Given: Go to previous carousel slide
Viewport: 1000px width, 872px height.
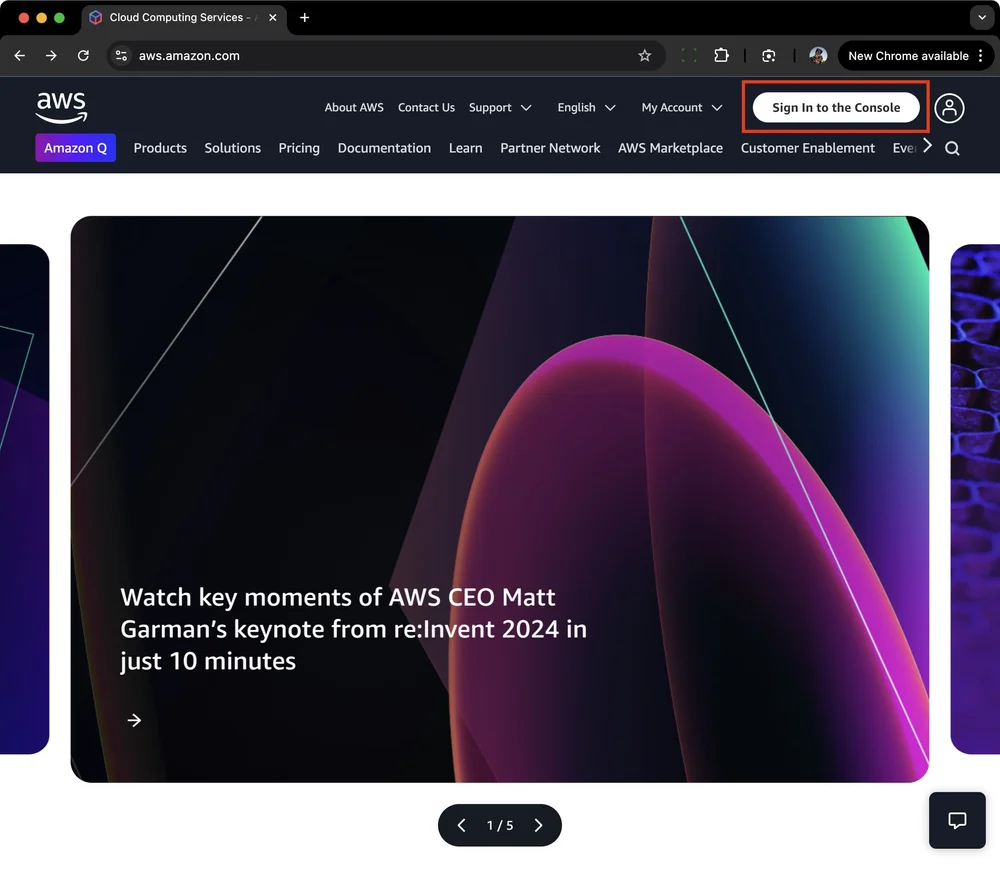Looking at the screenshot, I should 462,825.
